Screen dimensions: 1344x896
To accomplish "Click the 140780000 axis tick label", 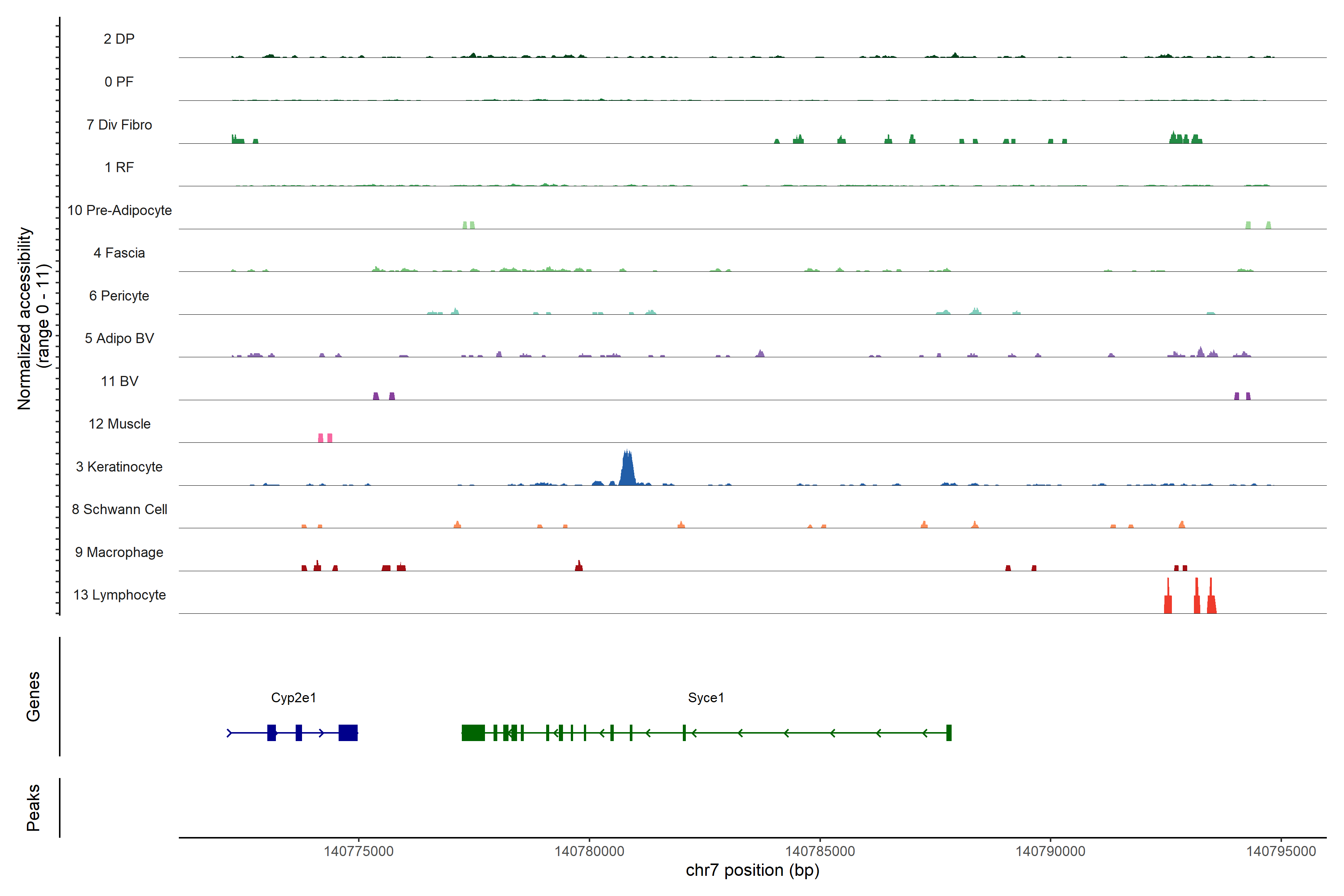I will 589,852.
